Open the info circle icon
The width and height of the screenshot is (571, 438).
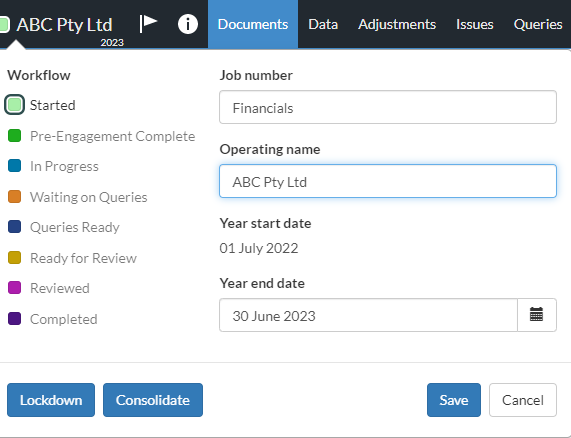tap(188, 24)
